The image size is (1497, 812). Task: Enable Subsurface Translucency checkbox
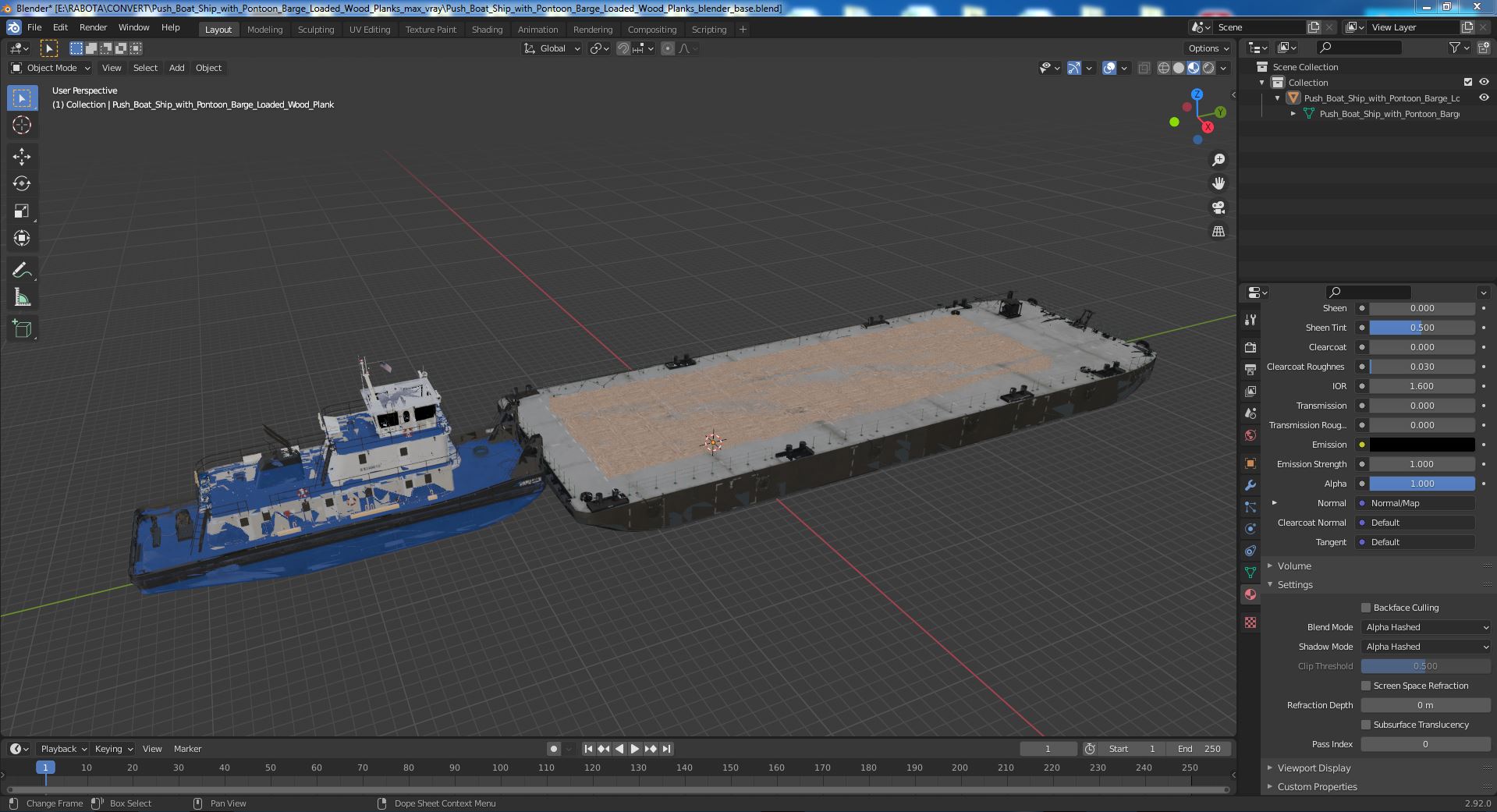pyautogui.click(x=1366, y=725)
